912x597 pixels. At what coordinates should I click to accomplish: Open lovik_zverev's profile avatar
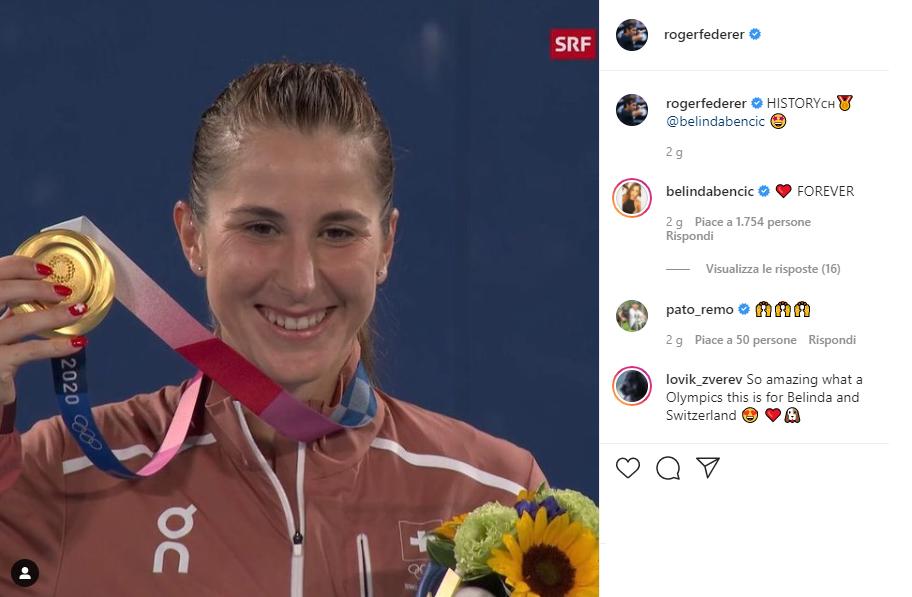coord(632,386)
